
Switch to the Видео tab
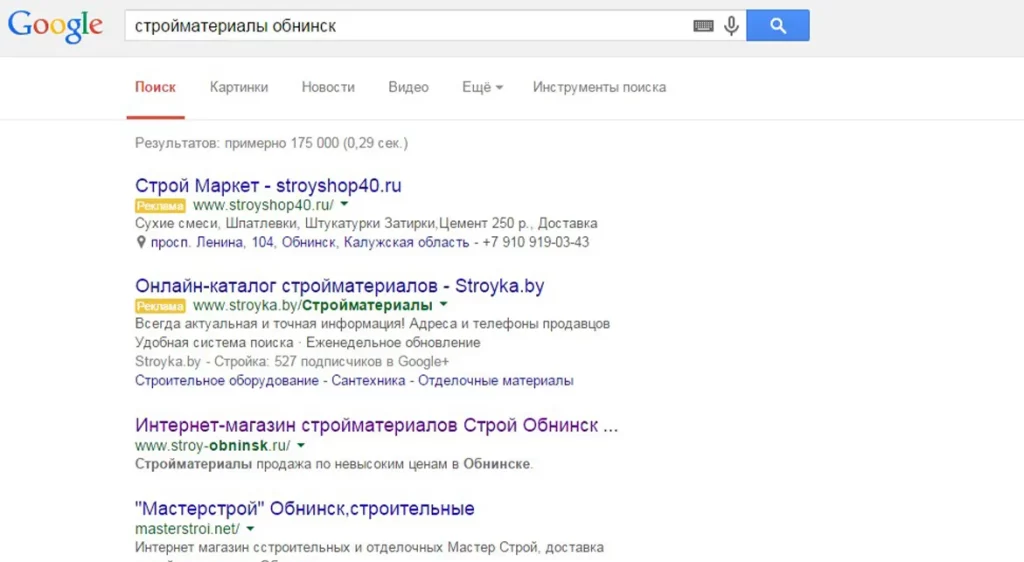[x=408, y=87]
